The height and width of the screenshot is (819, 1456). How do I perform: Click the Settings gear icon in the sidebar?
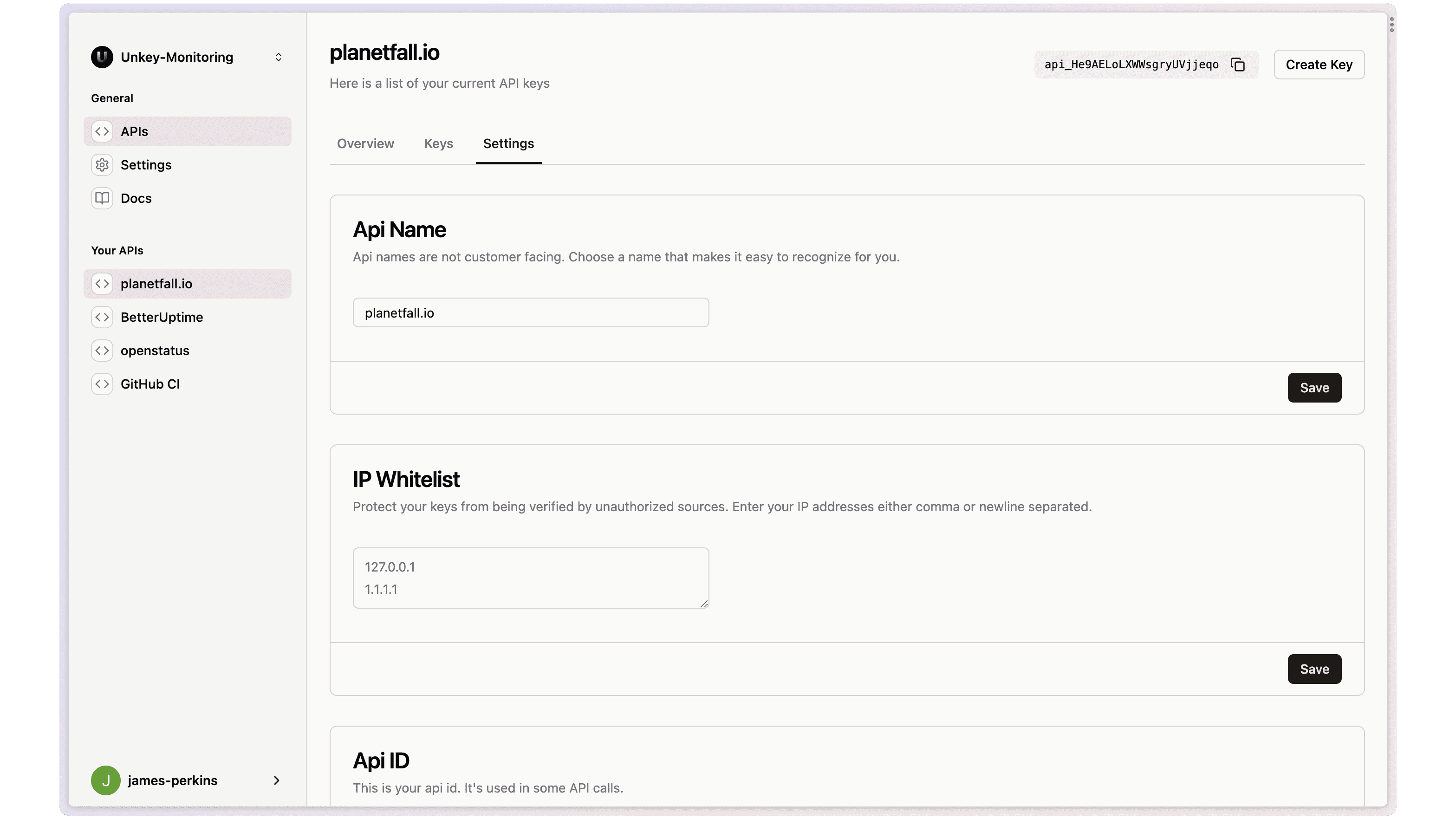tap(102, 164)
